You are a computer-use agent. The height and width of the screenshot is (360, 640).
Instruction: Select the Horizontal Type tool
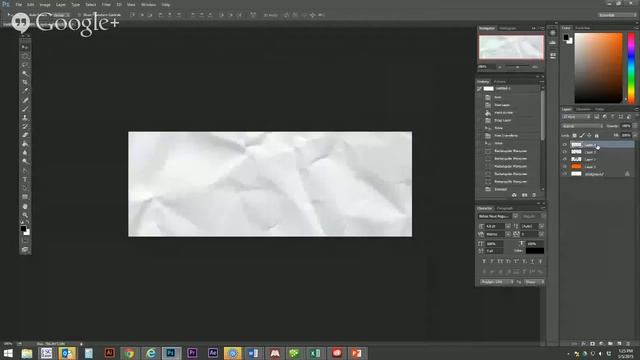(25, 180)
